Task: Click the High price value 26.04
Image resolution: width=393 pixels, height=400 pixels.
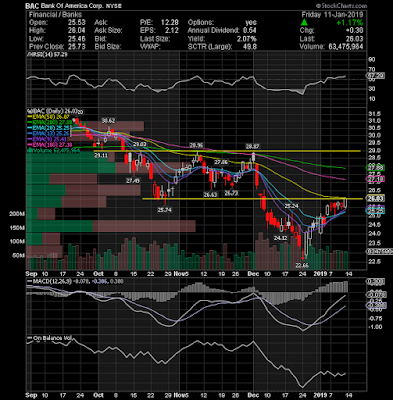Action: coord(76,31)
